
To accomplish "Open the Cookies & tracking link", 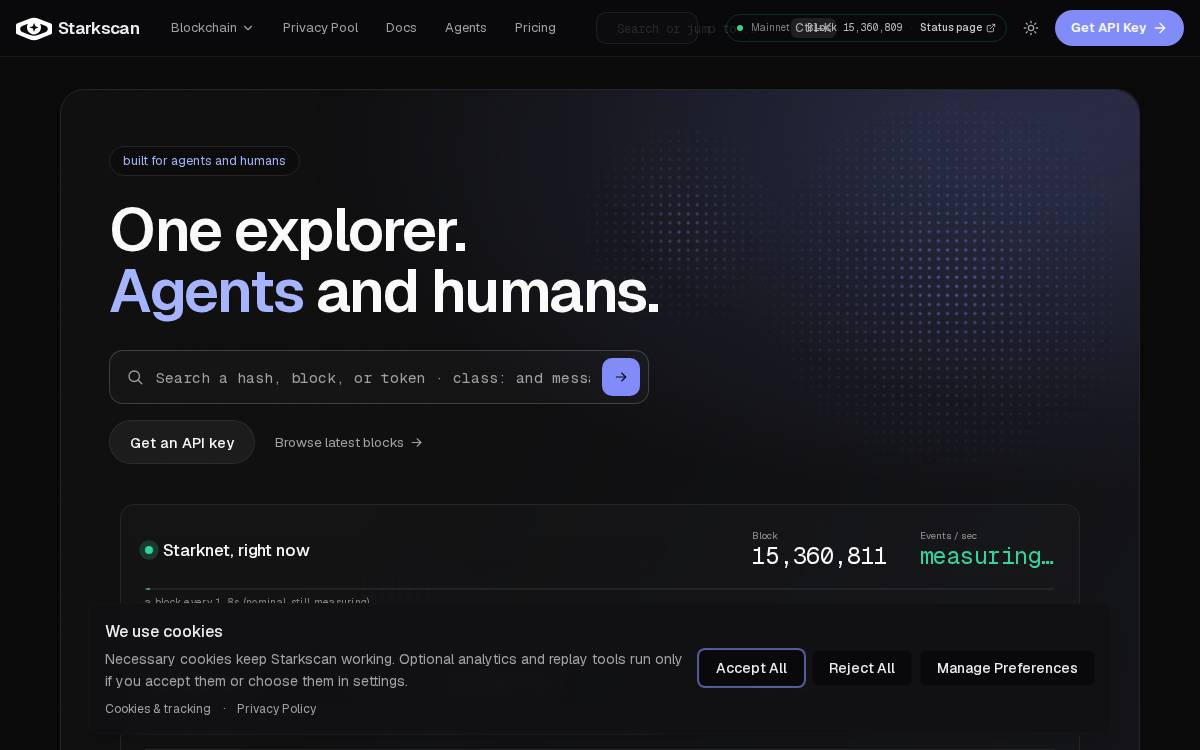I will (158, 709).
